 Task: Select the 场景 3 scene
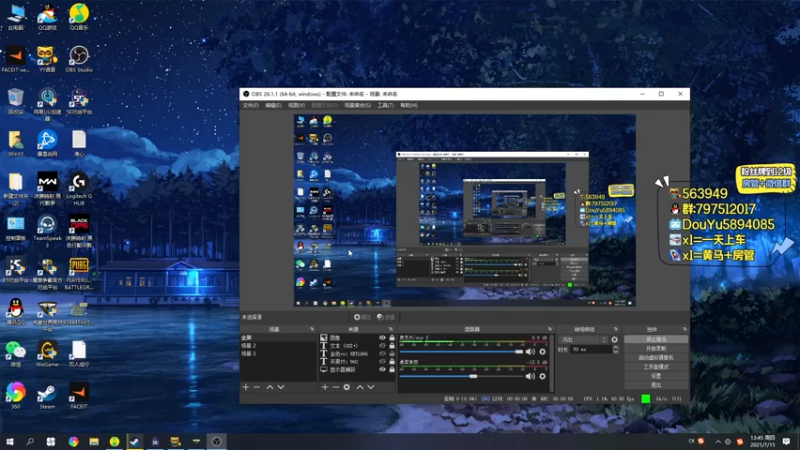[x=278, y=354]
